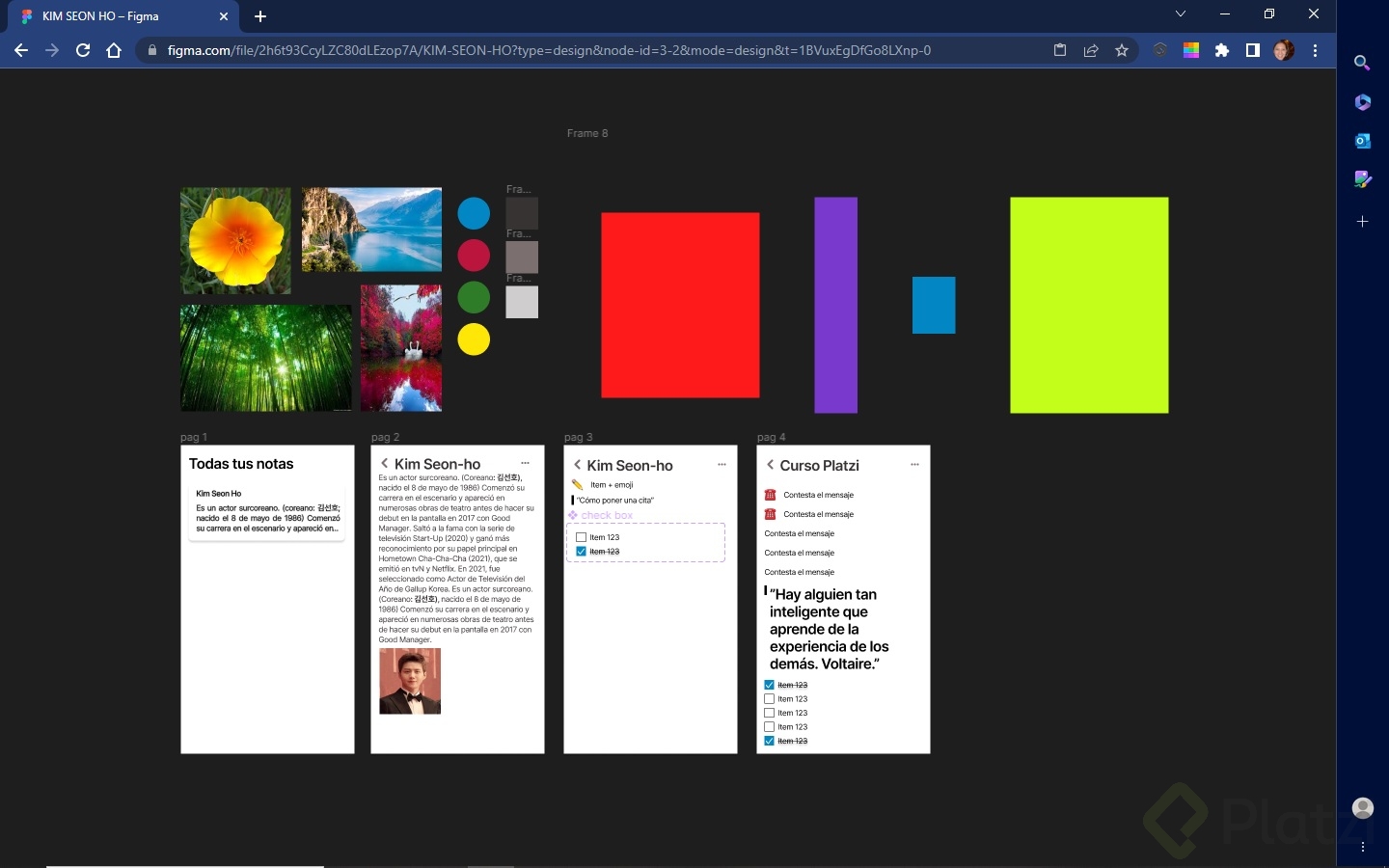Click the back chevron beside Curso Platzi
The height and width of the screenshot is (868, 1389).
(770, 465)
